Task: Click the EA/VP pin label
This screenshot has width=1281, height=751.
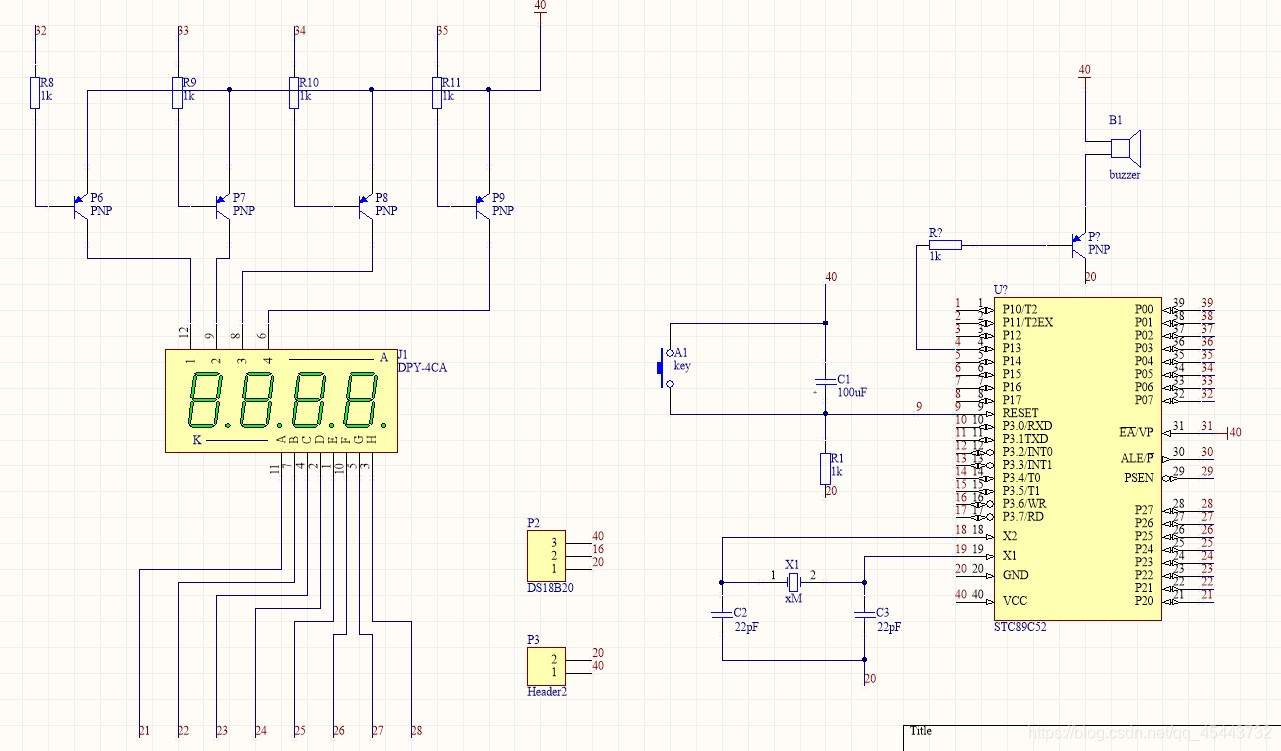Action: [1136, 432]
